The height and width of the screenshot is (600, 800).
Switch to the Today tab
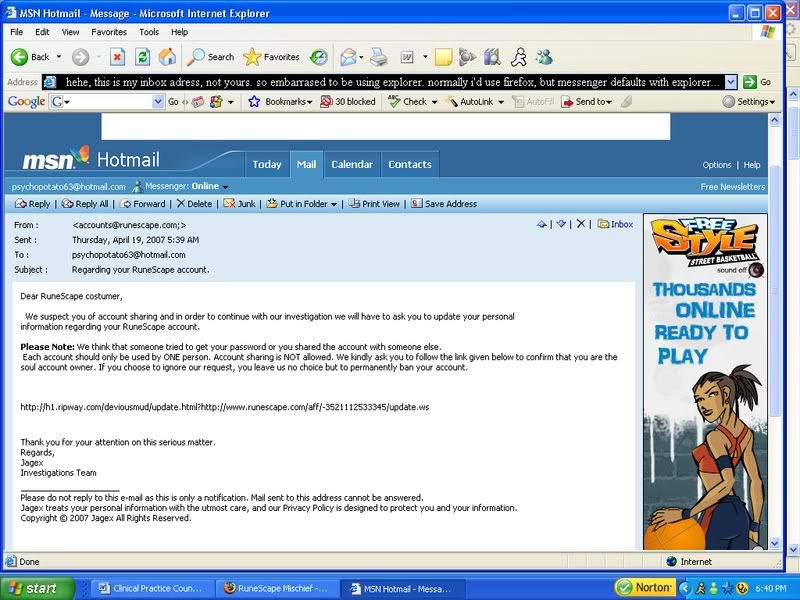(x=267, y=164)
